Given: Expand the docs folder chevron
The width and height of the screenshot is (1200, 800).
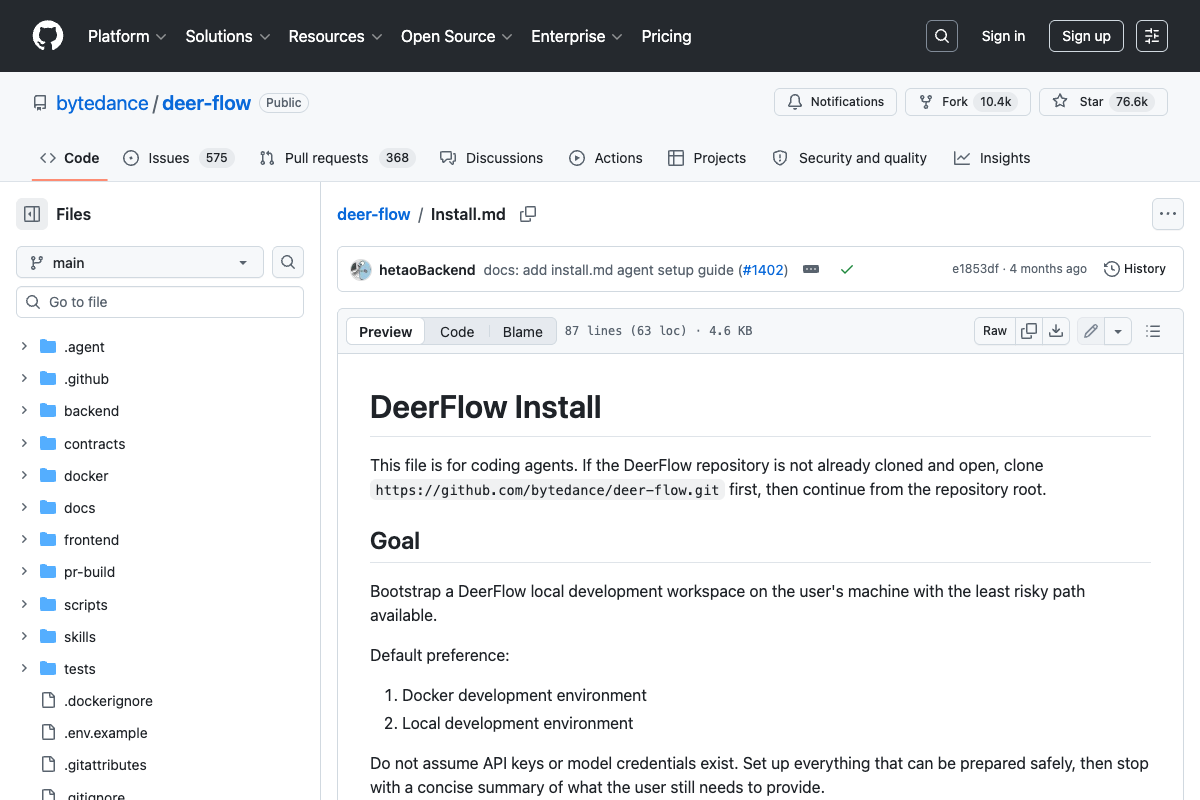Looking at the screenshot, I should pos(24,508).
